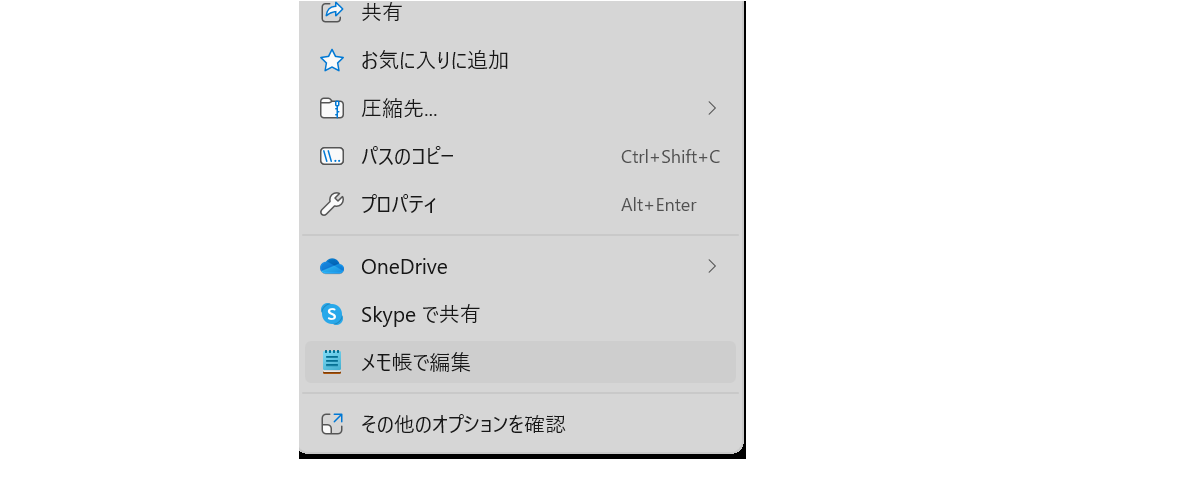Choose the Skype で共有 menu text
The height and width of the screenshot is (500, 1200).
[x=420, y=315]
